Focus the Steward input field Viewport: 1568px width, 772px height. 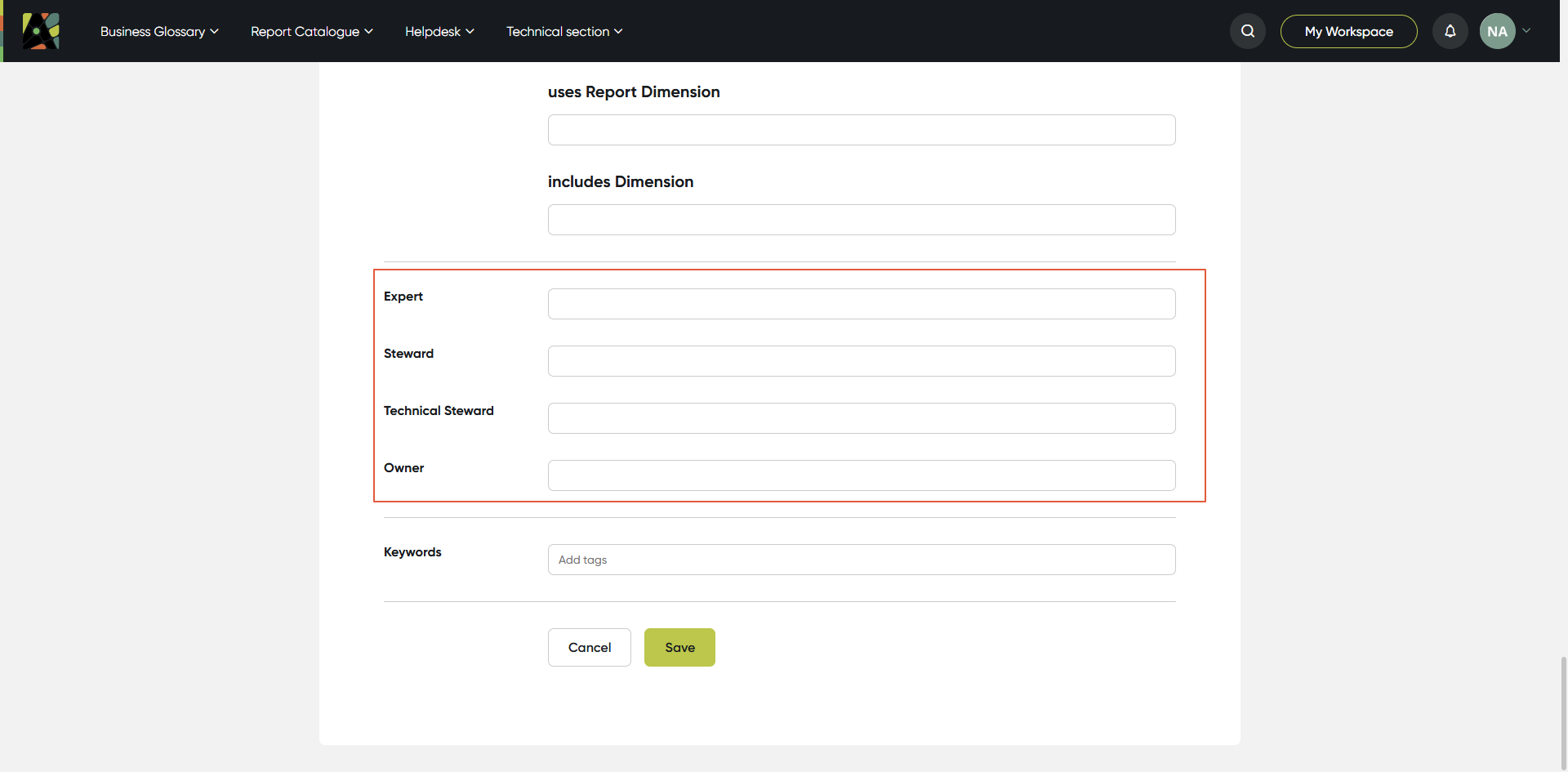[862, 361]
